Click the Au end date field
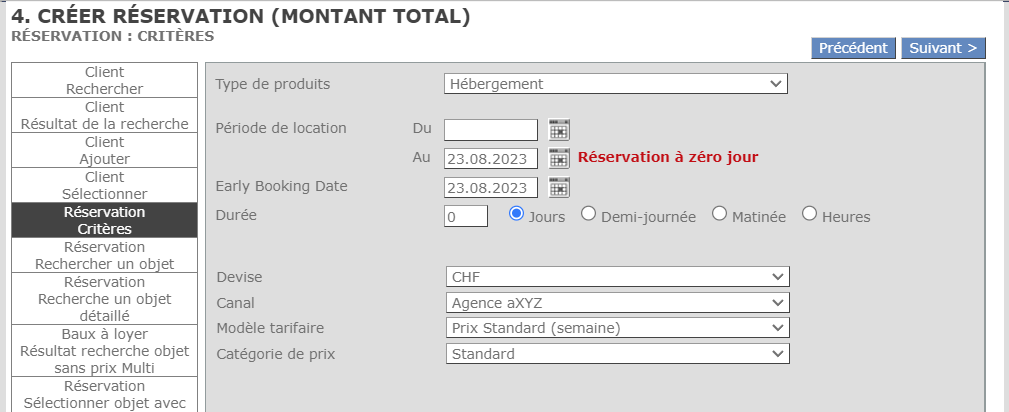Viewport: 1009px width, 412px height. (x=491, y=158)
